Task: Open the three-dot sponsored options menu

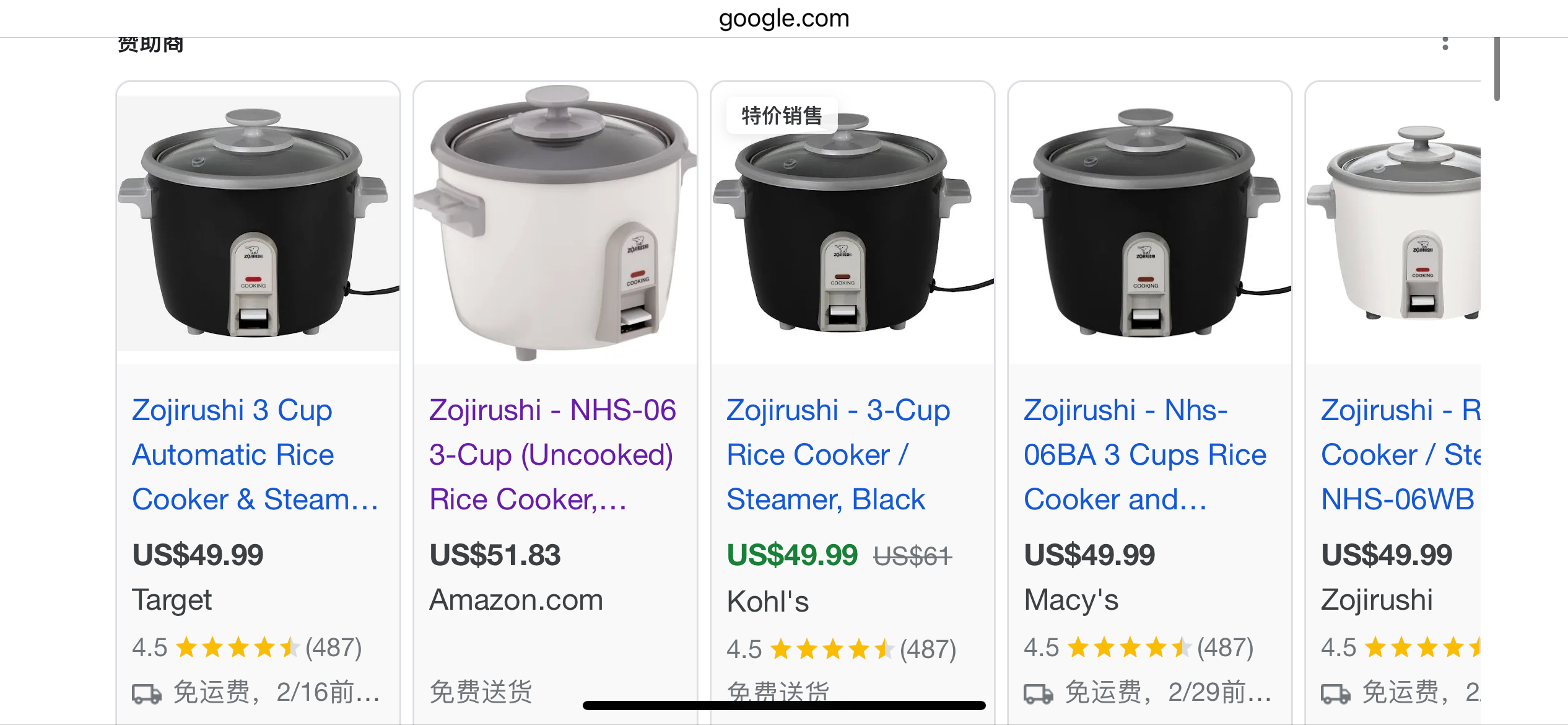Action: click(1445, 43)
